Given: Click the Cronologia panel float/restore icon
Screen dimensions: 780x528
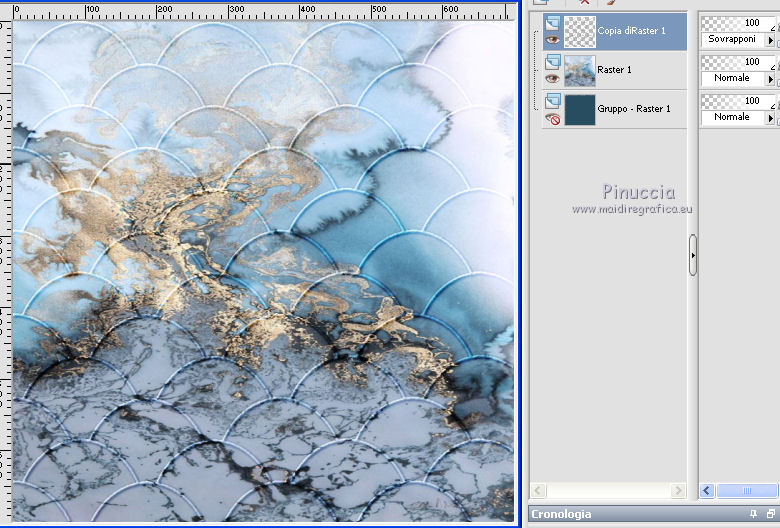Looking at the screenshot, I should pos(771,514).
